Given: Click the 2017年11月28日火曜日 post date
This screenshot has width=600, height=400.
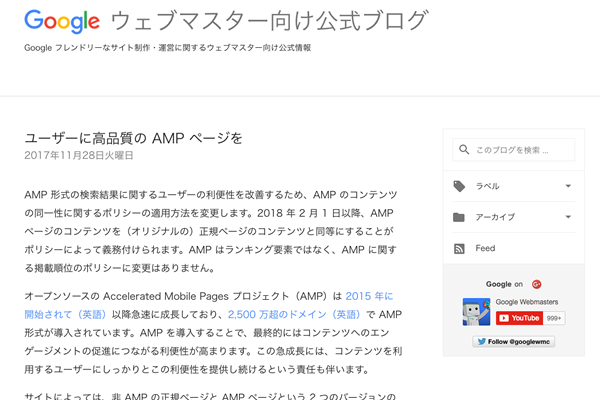Looking at the screenshot, I should tap(79, 155).
